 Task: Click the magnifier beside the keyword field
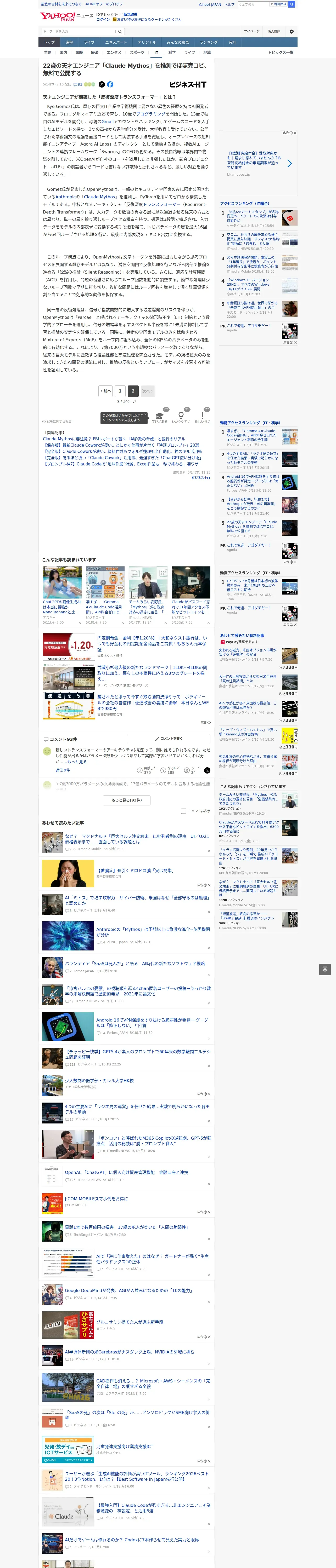point(120,31)
